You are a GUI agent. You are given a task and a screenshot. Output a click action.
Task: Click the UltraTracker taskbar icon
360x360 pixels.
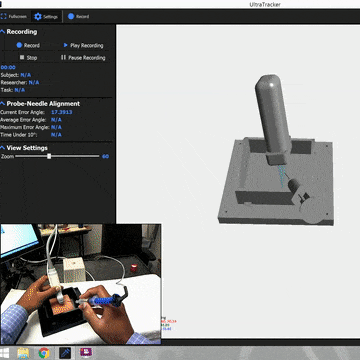(65, 353)
